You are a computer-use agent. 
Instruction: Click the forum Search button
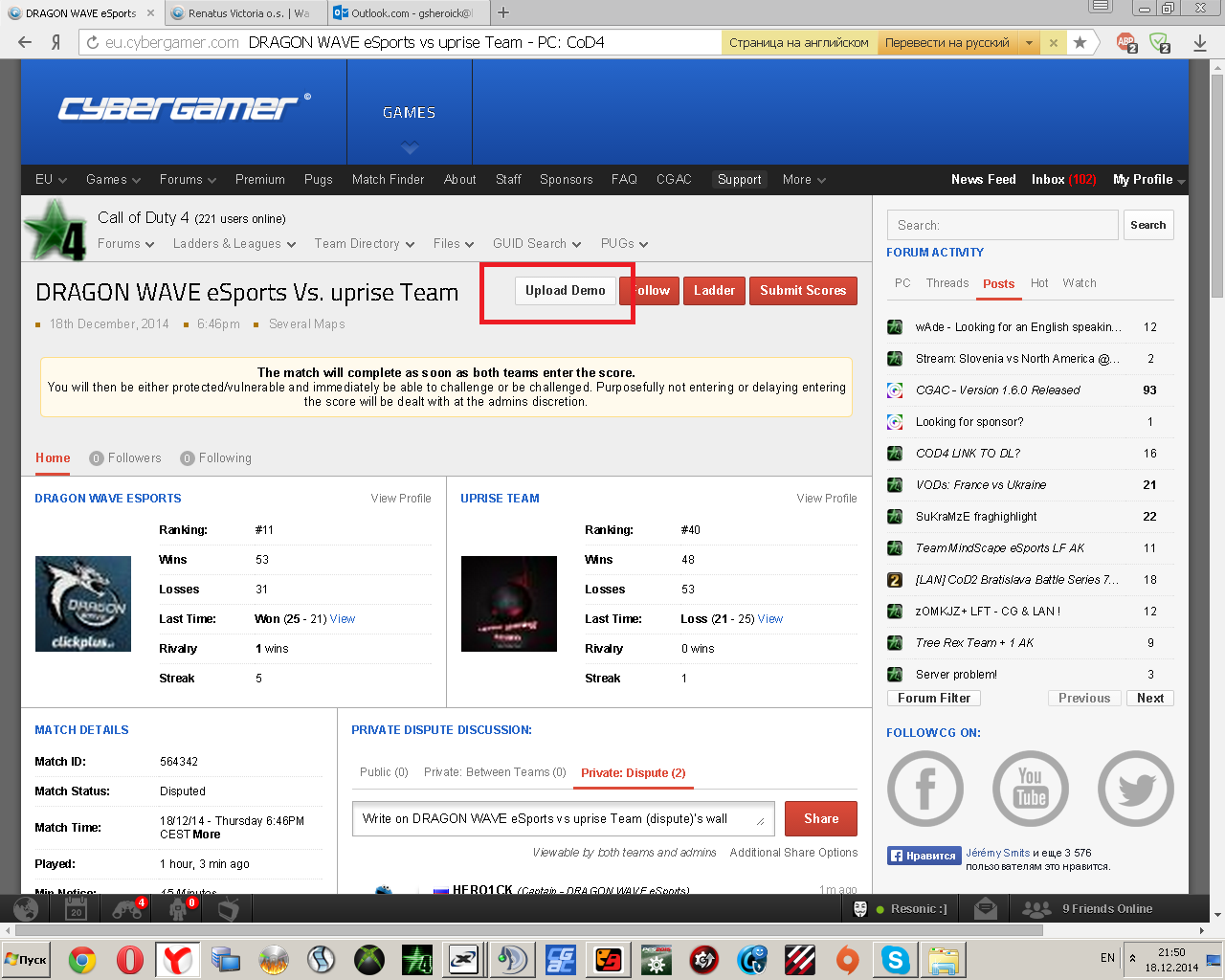[x=1148, y=225]
